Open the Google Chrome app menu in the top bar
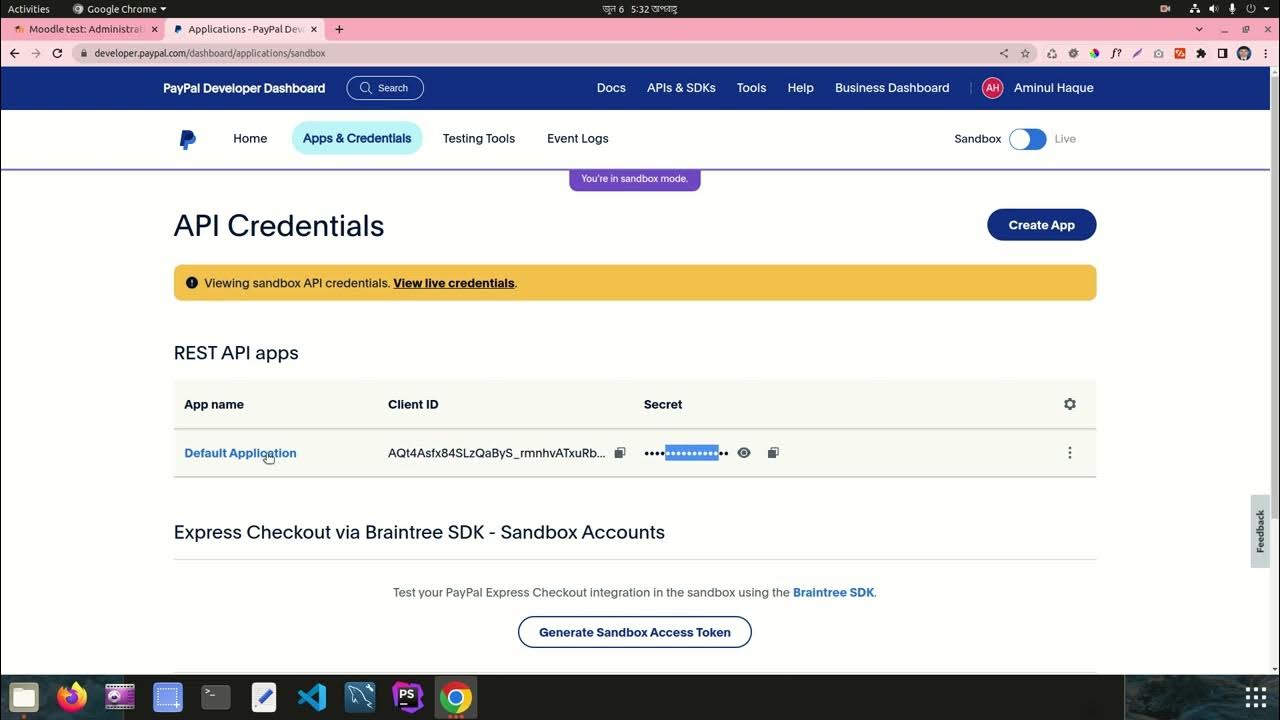1280x720 pixels. click(x=120, y=9)
